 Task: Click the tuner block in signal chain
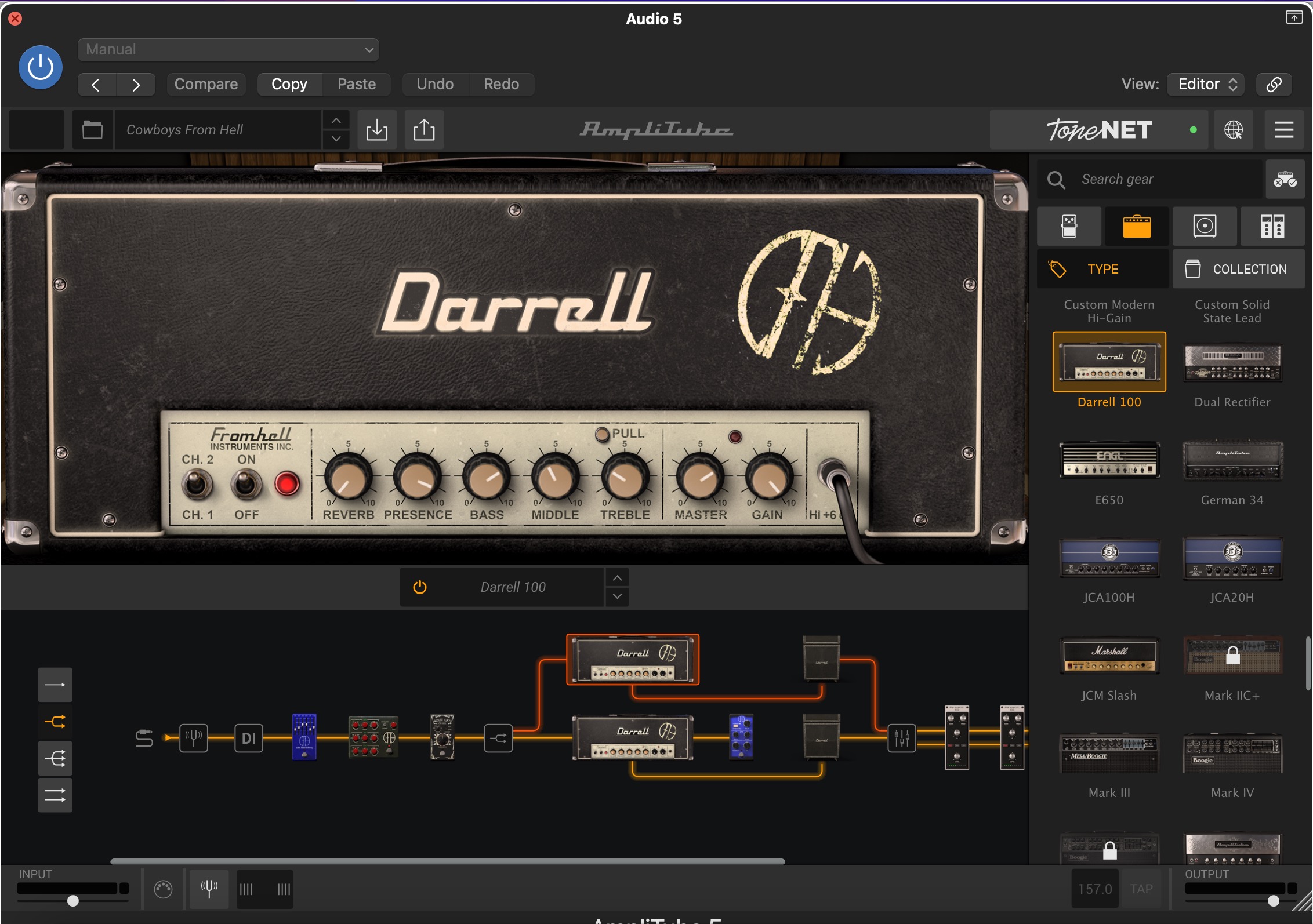pos(194,738)
